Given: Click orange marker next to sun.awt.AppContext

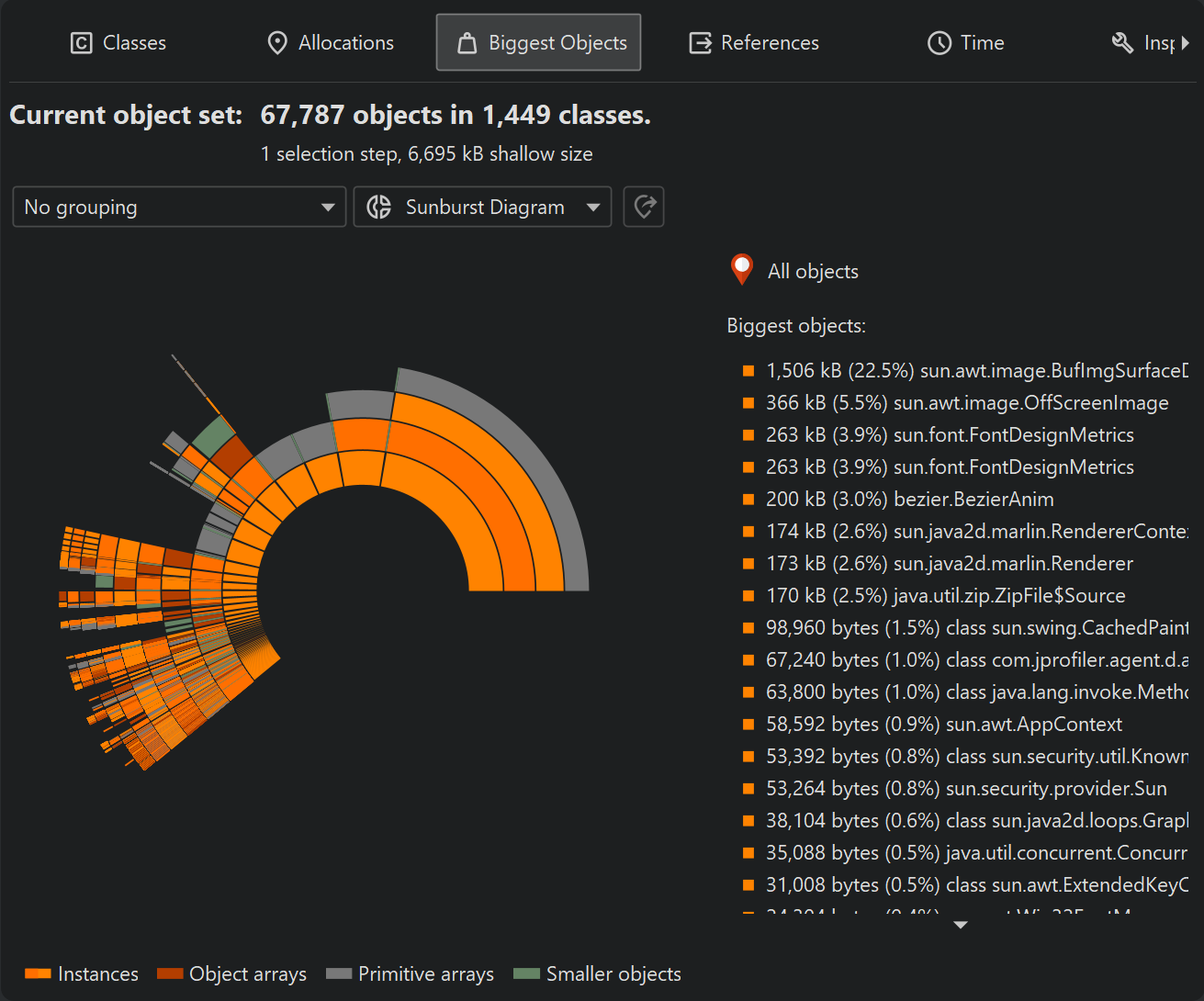Looking at the screenshot, I should (748, 725).
